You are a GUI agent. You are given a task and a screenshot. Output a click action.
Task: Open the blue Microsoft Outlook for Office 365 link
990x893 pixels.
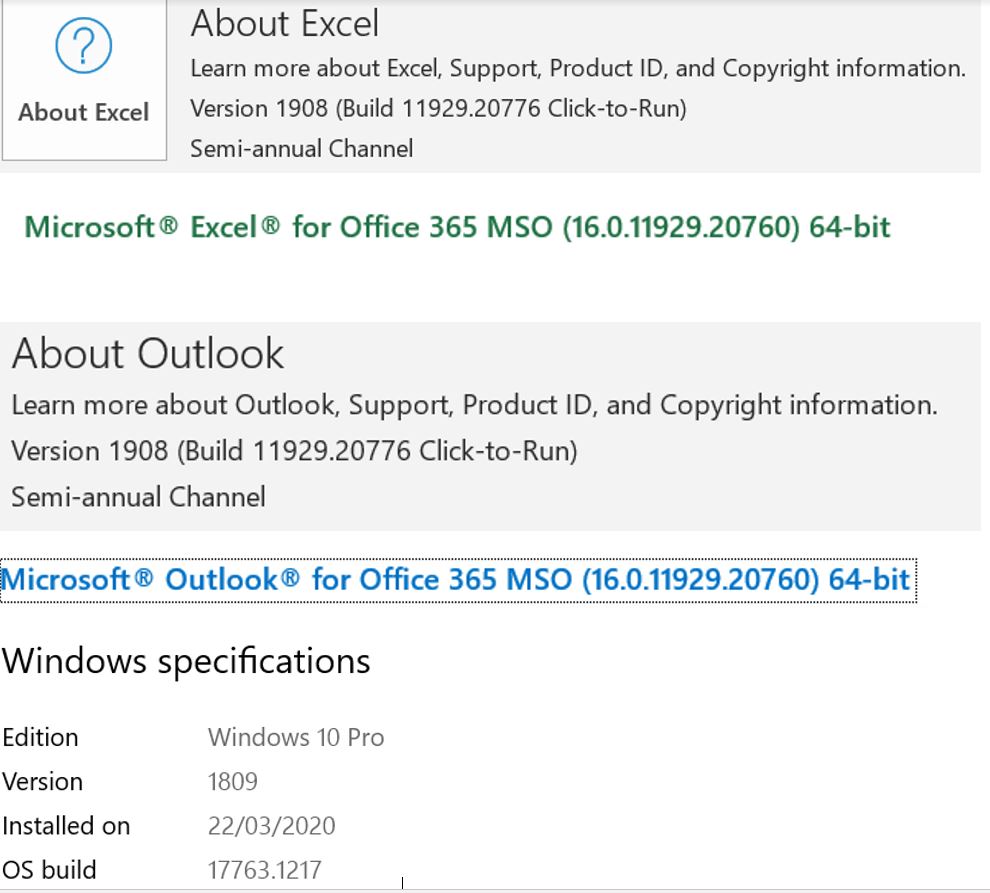click(x=458, y=580)
